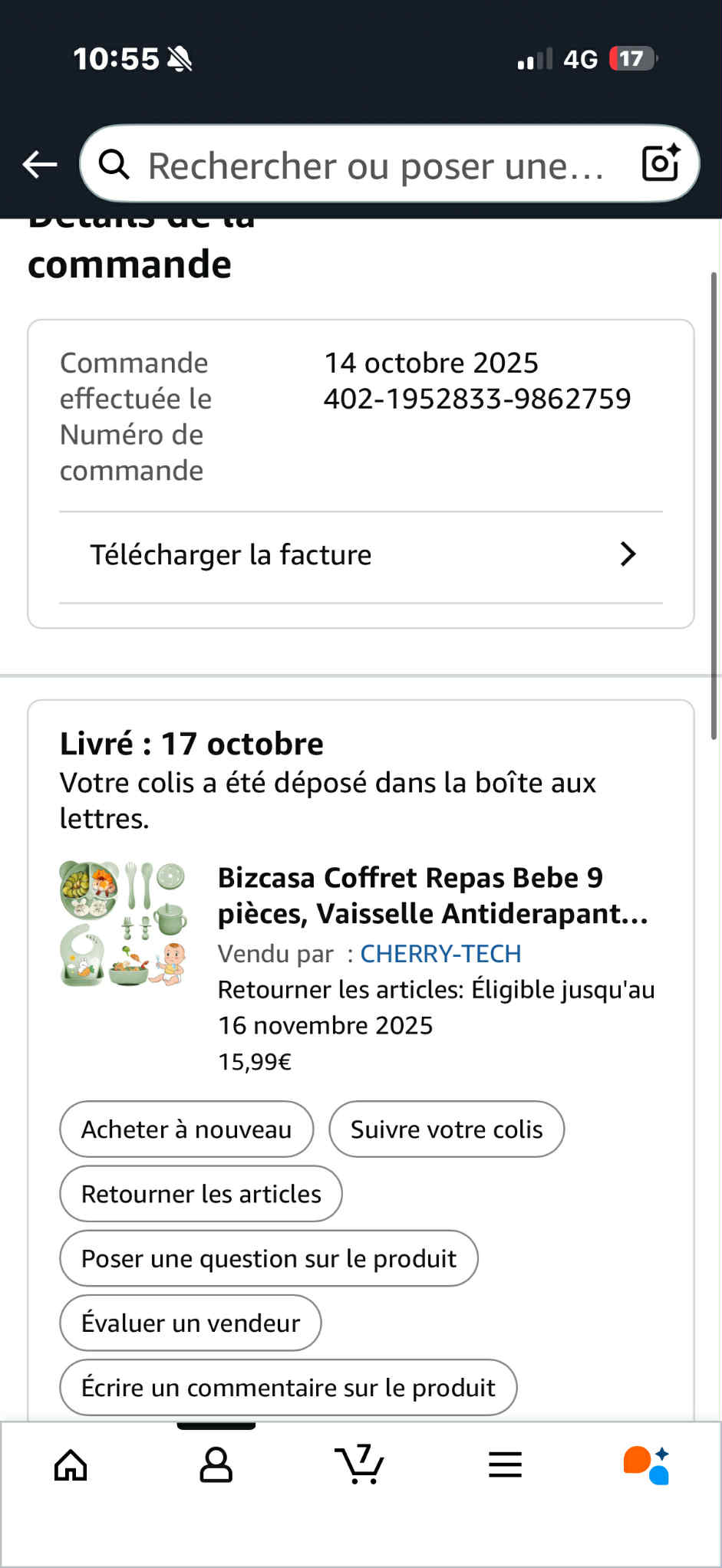Open the account profile icon
The width and height of the screenshot is (722, 1568).
pyautogui.click(x=216, y=1464)
